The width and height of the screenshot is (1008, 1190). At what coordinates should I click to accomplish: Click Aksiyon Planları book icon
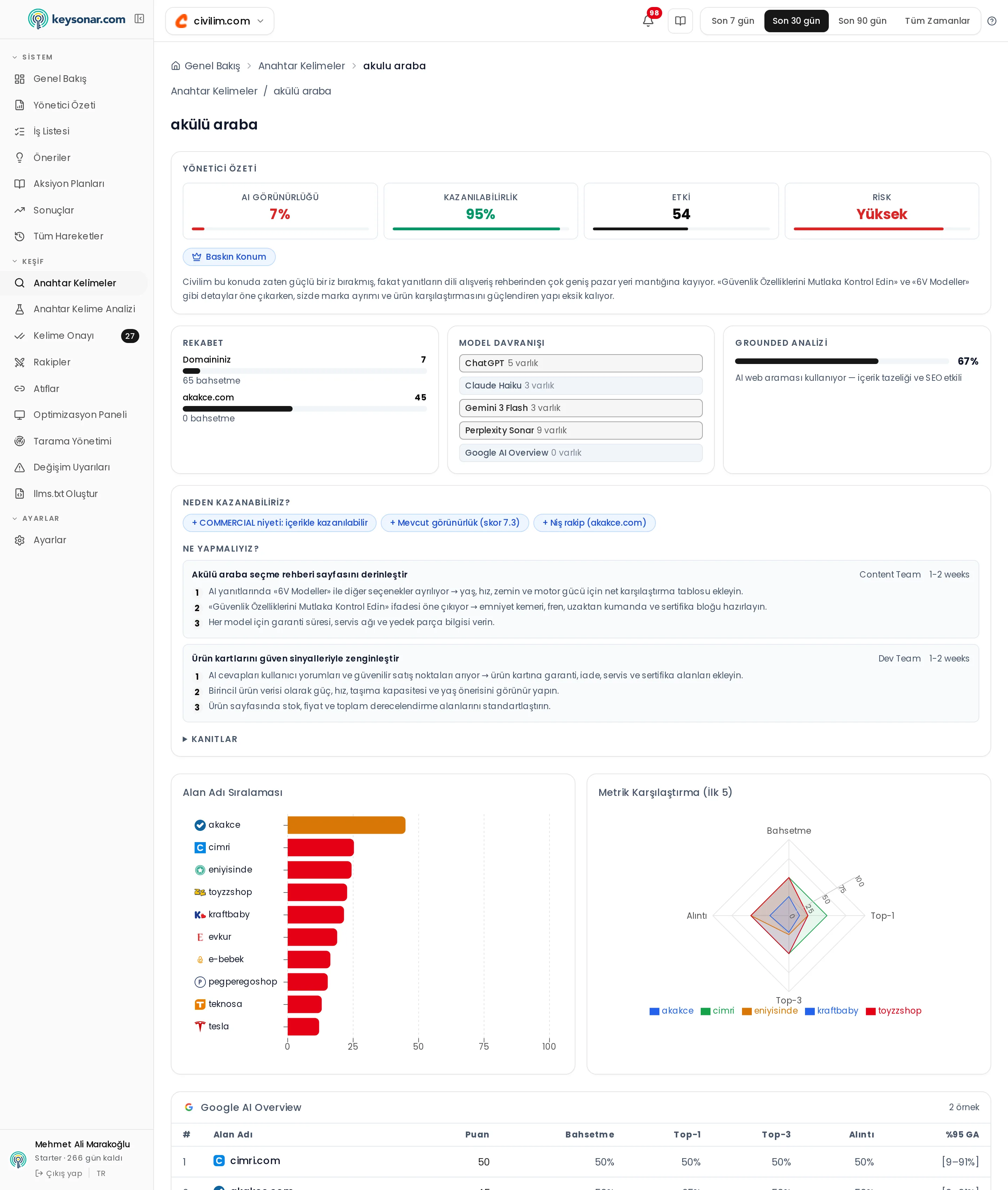tap(20, 184)
